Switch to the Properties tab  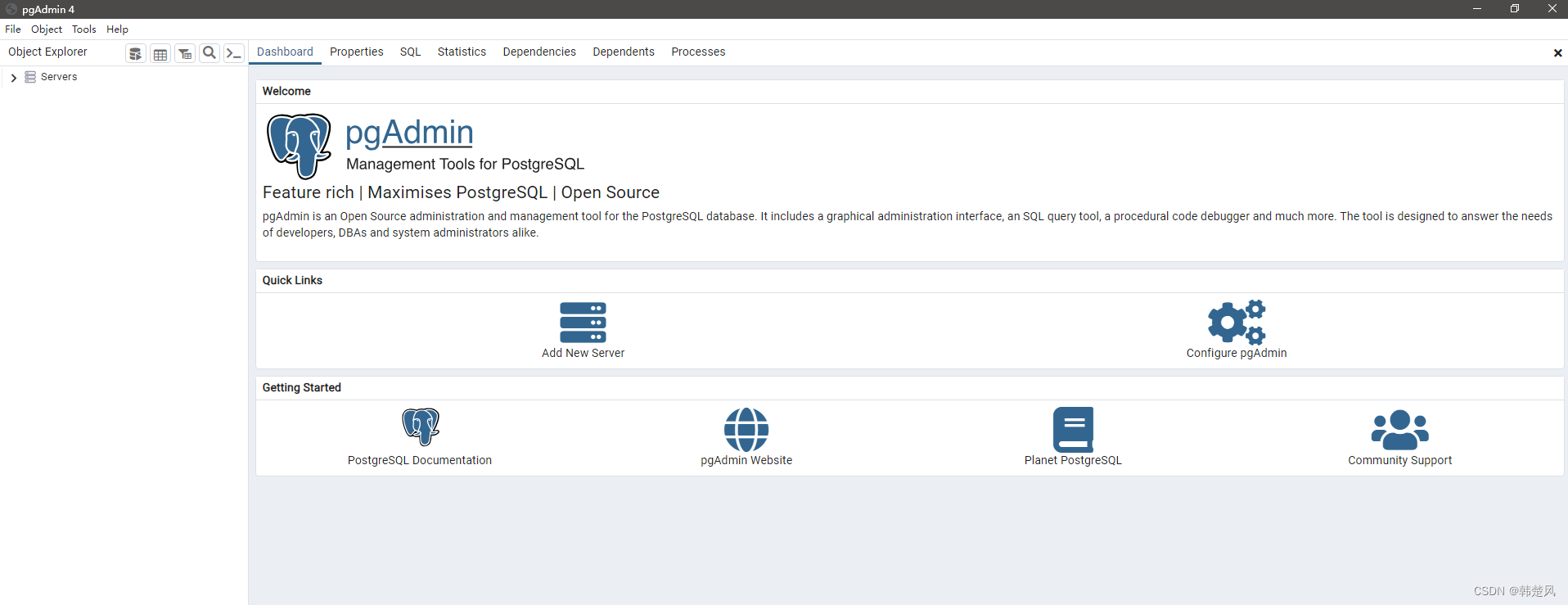357,52
